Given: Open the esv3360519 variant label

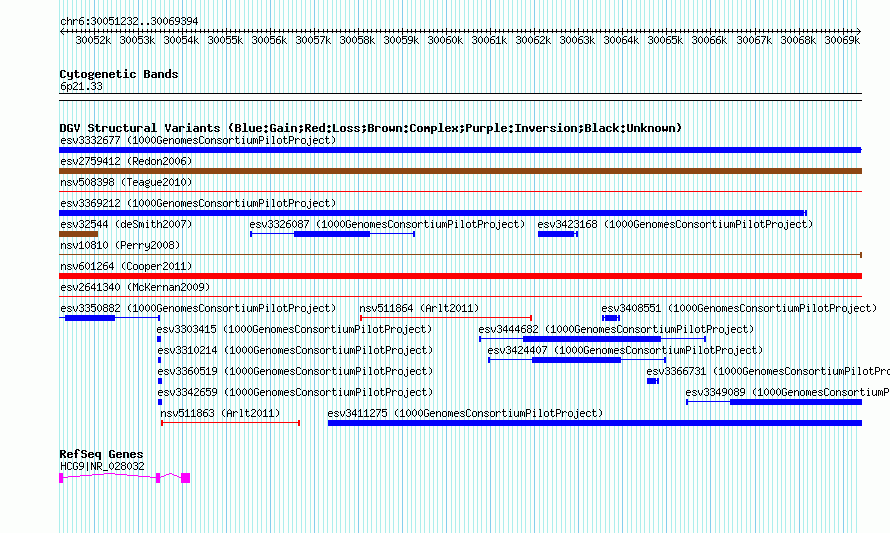Looking at the screenshot, I should 295,371.
